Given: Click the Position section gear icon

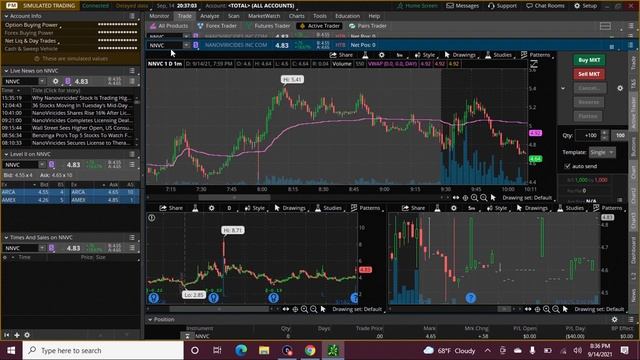Looking at the screenshot, I should click(614, 320).
